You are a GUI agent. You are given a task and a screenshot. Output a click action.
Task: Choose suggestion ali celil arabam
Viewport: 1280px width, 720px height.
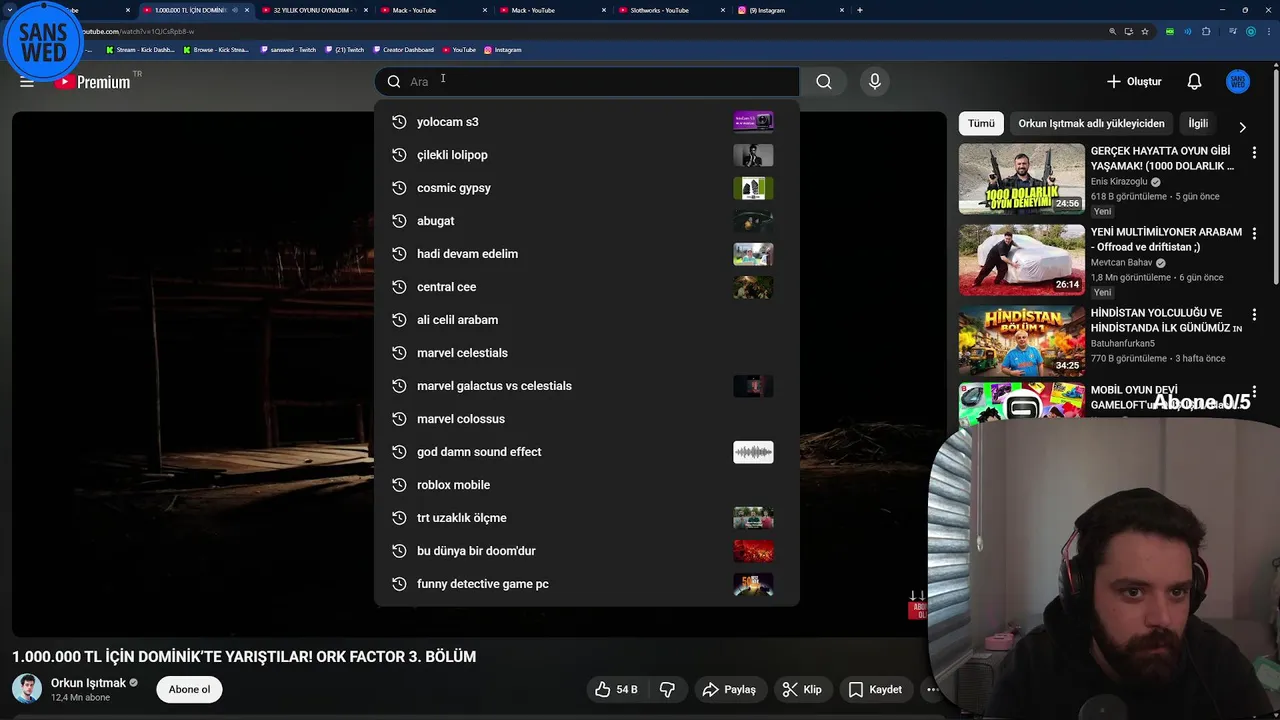[x=586, y=320]
